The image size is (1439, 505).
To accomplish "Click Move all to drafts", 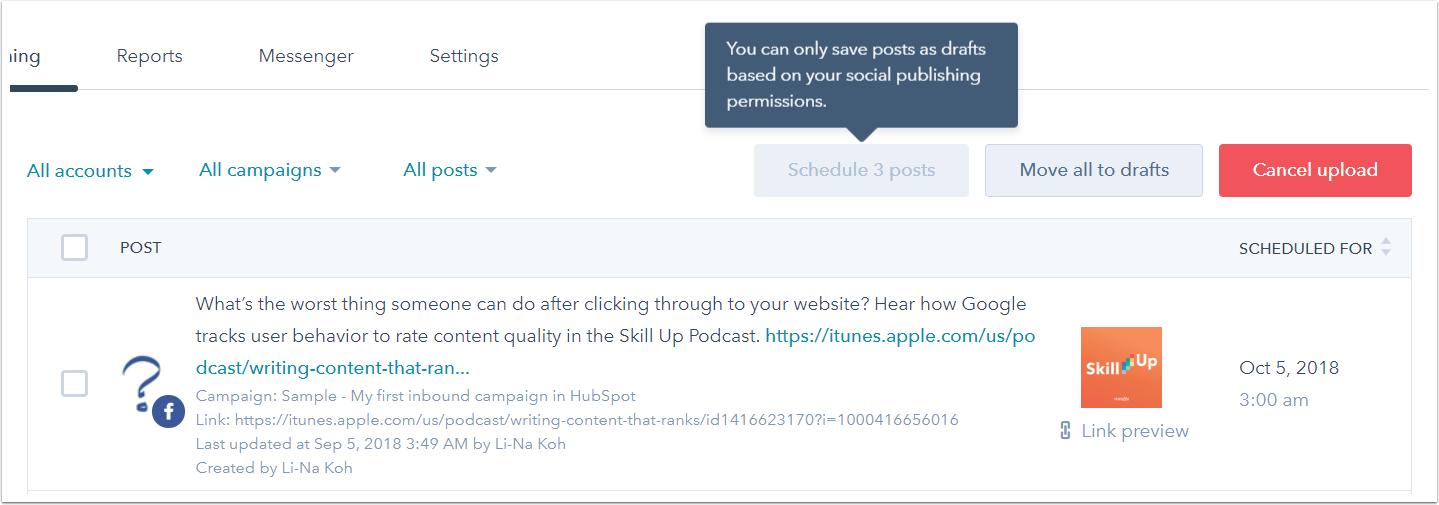I will (x=1094, y=170).
